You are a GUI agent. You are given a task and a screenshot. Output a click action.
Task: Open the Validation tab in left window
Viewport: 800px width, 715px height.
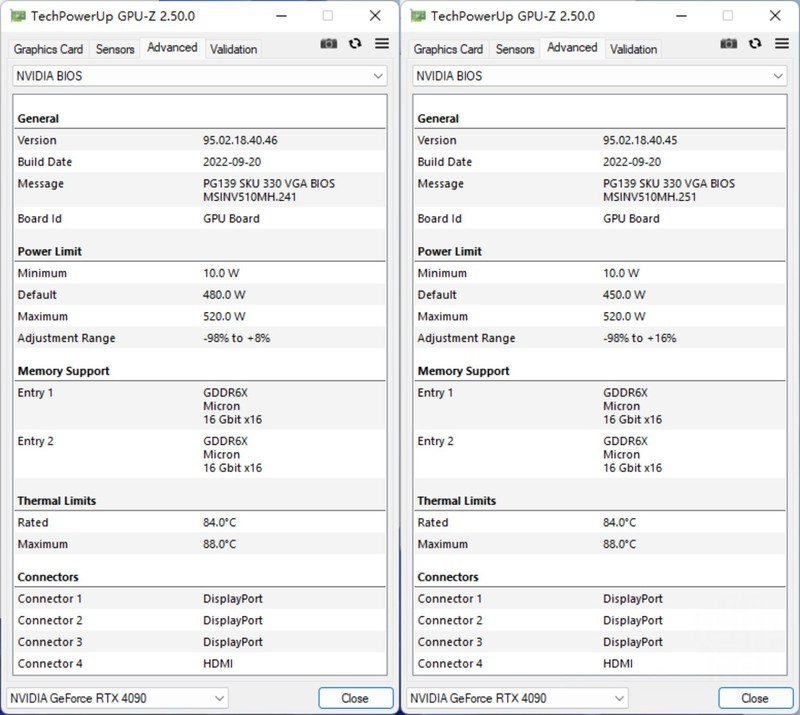(233, 48)
